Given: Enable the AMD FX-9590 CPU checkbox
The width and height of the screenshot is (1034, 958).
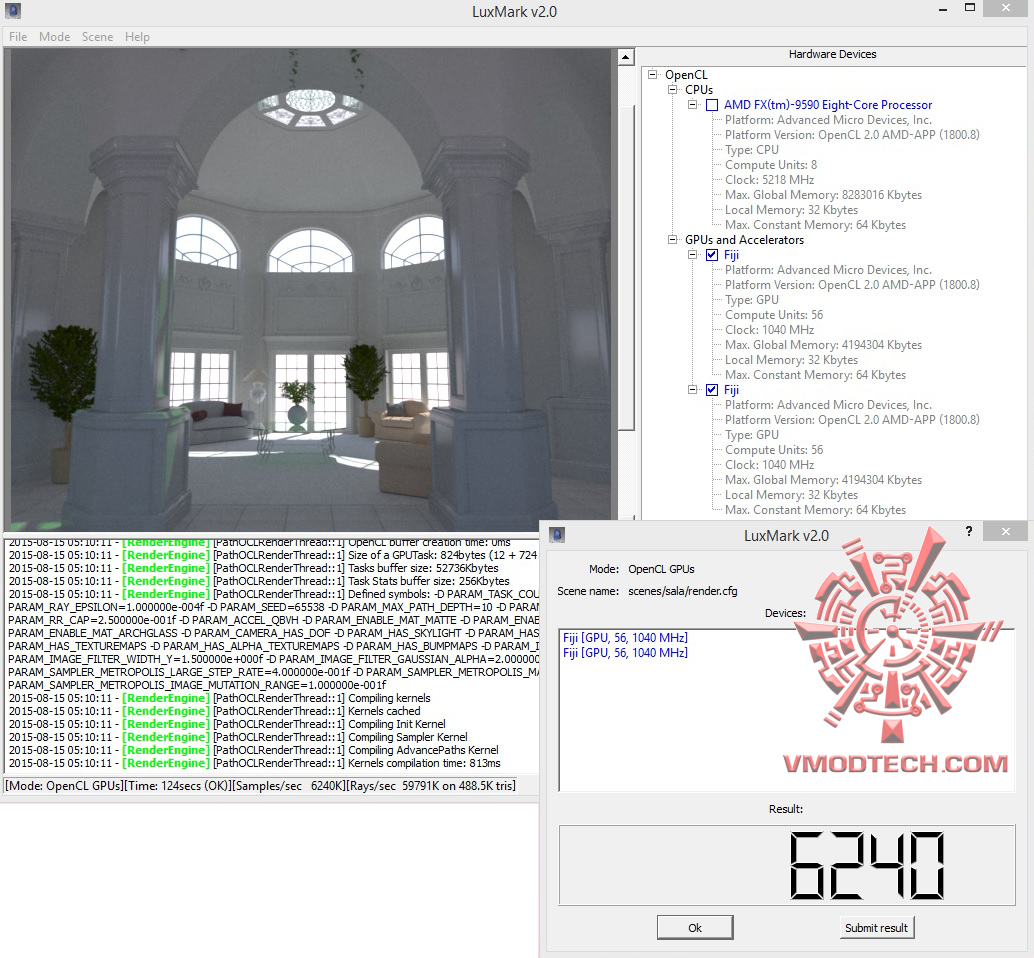Looking at the screenshot, I should 712,105.
